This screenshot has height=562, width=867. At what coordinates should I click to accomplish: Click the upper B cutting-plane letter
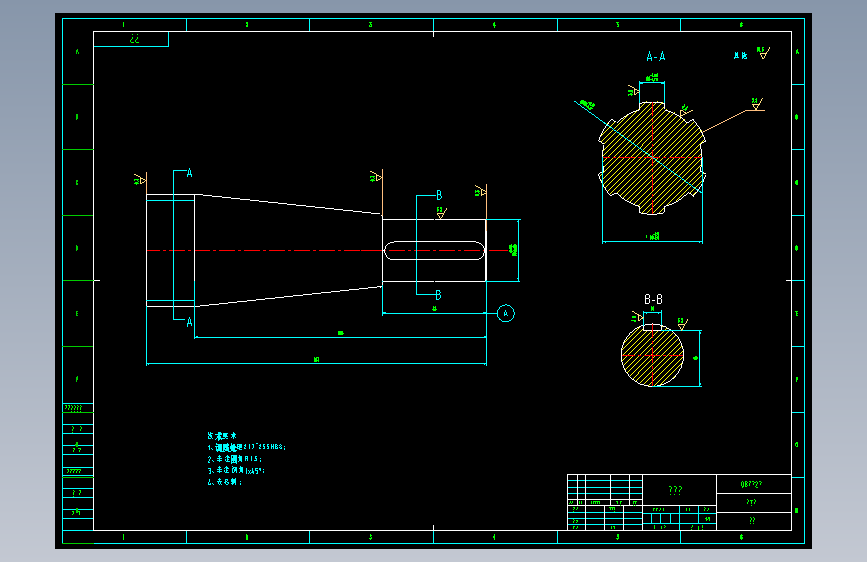coord(439,195)
